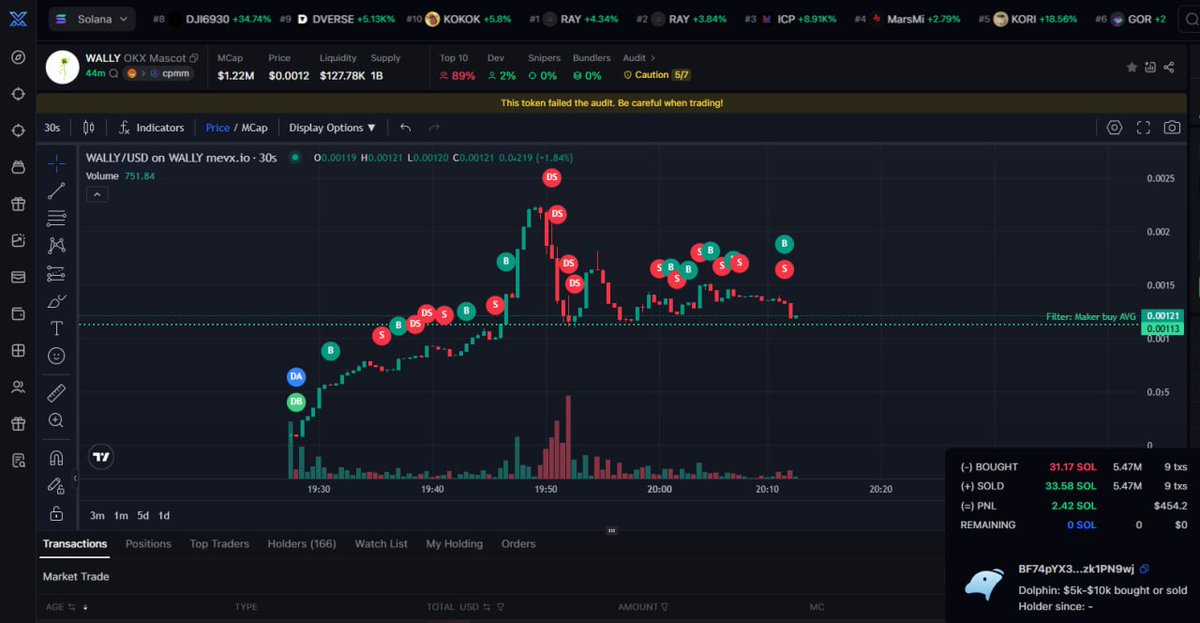Expand the Display Options dropdown

click(332, 128)
